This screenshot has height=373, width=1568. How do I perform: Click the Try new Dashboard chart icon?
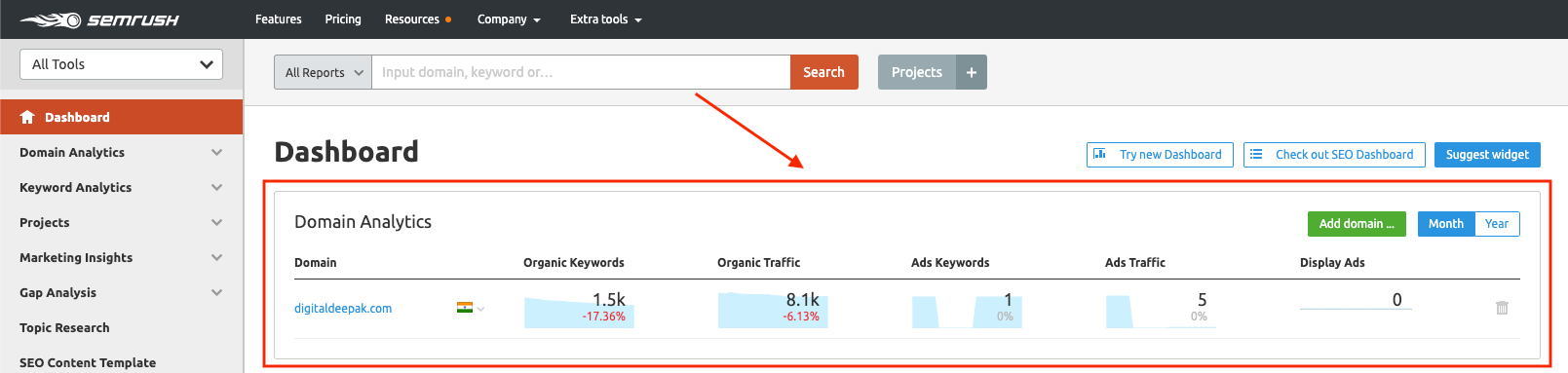(1100, 154)
